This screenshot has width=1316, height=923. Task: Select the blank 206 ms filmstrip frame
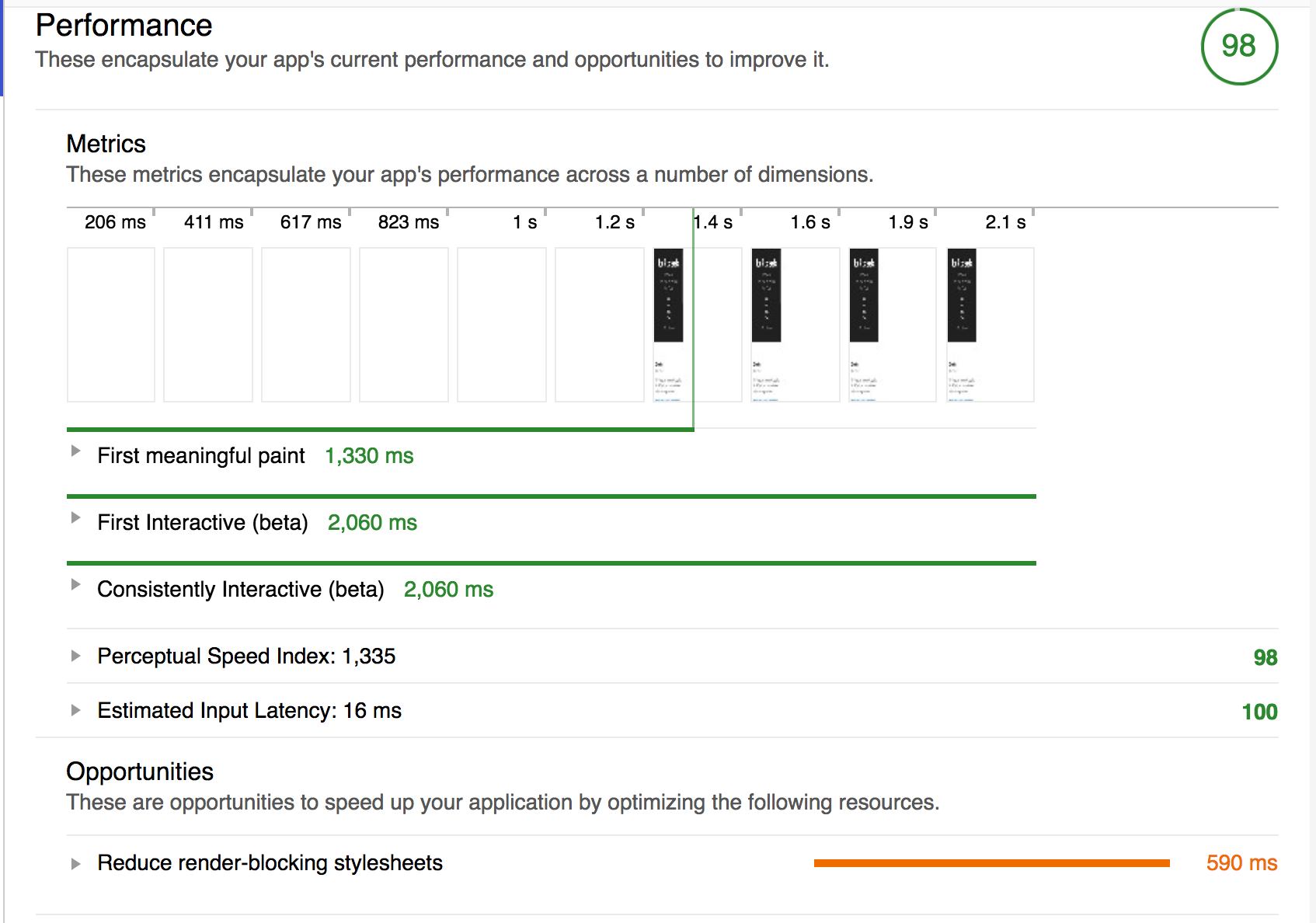(111, 325)
